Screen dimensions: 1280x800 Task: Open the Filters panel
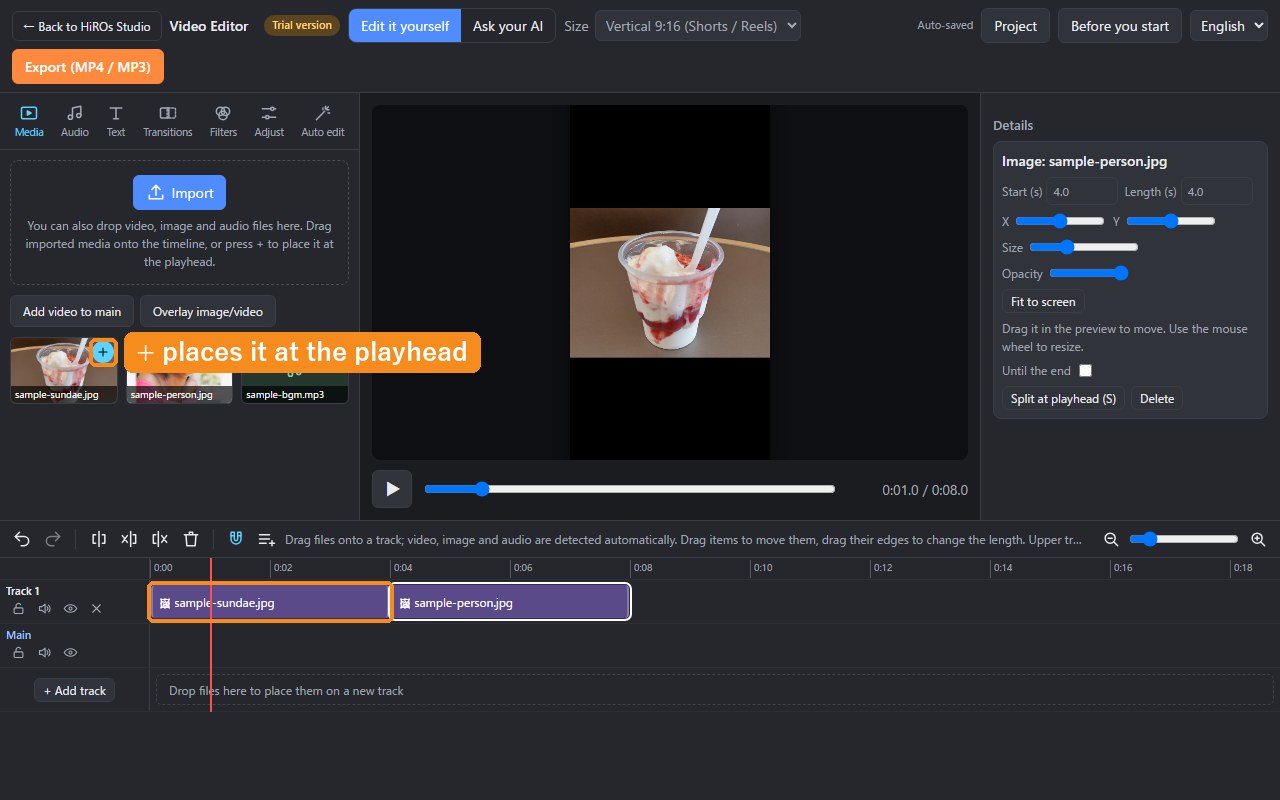pos(223,121)
